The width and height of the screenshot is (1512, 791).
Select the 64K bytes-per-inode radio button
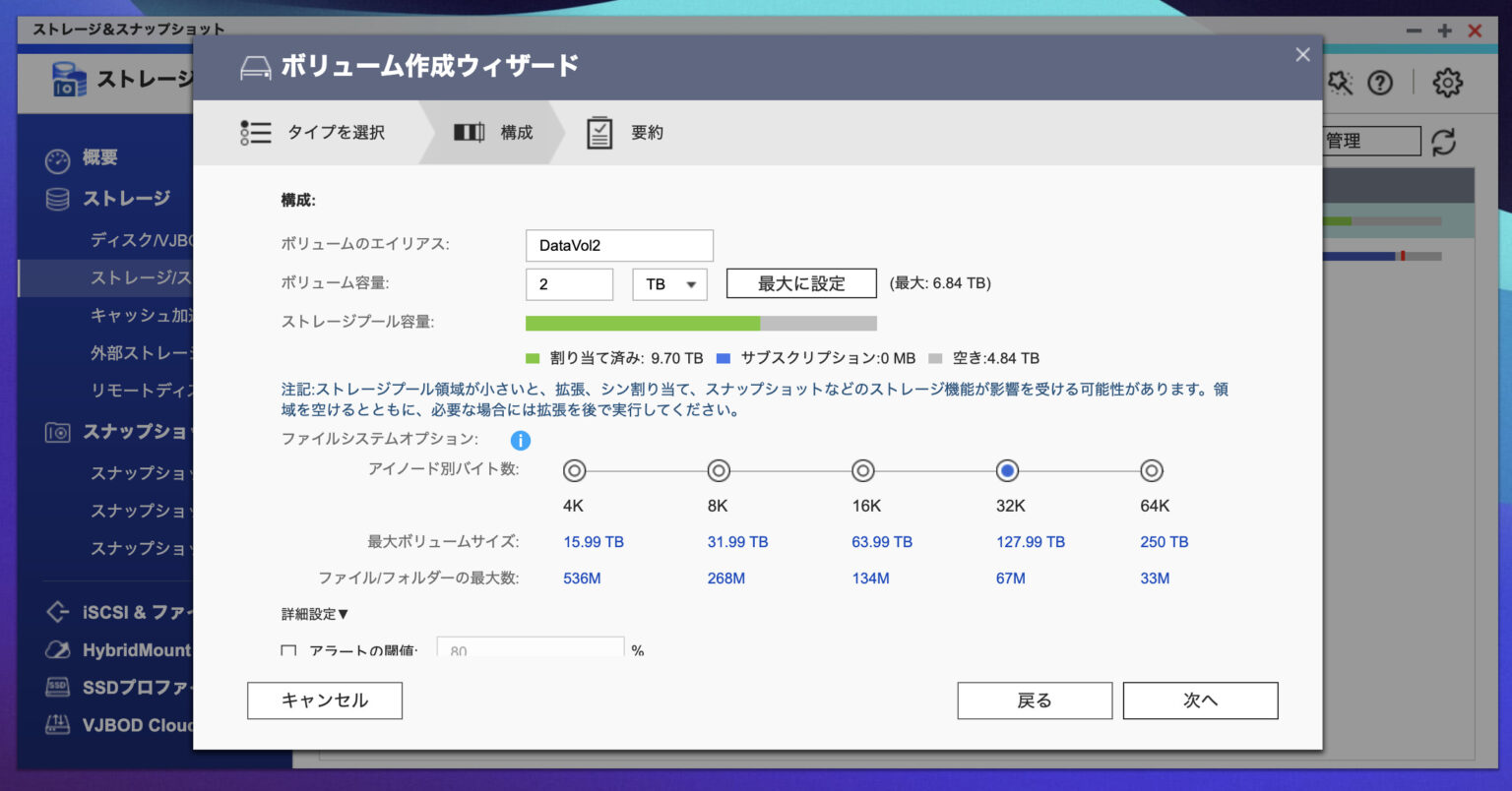click(x=1152, y=470)
